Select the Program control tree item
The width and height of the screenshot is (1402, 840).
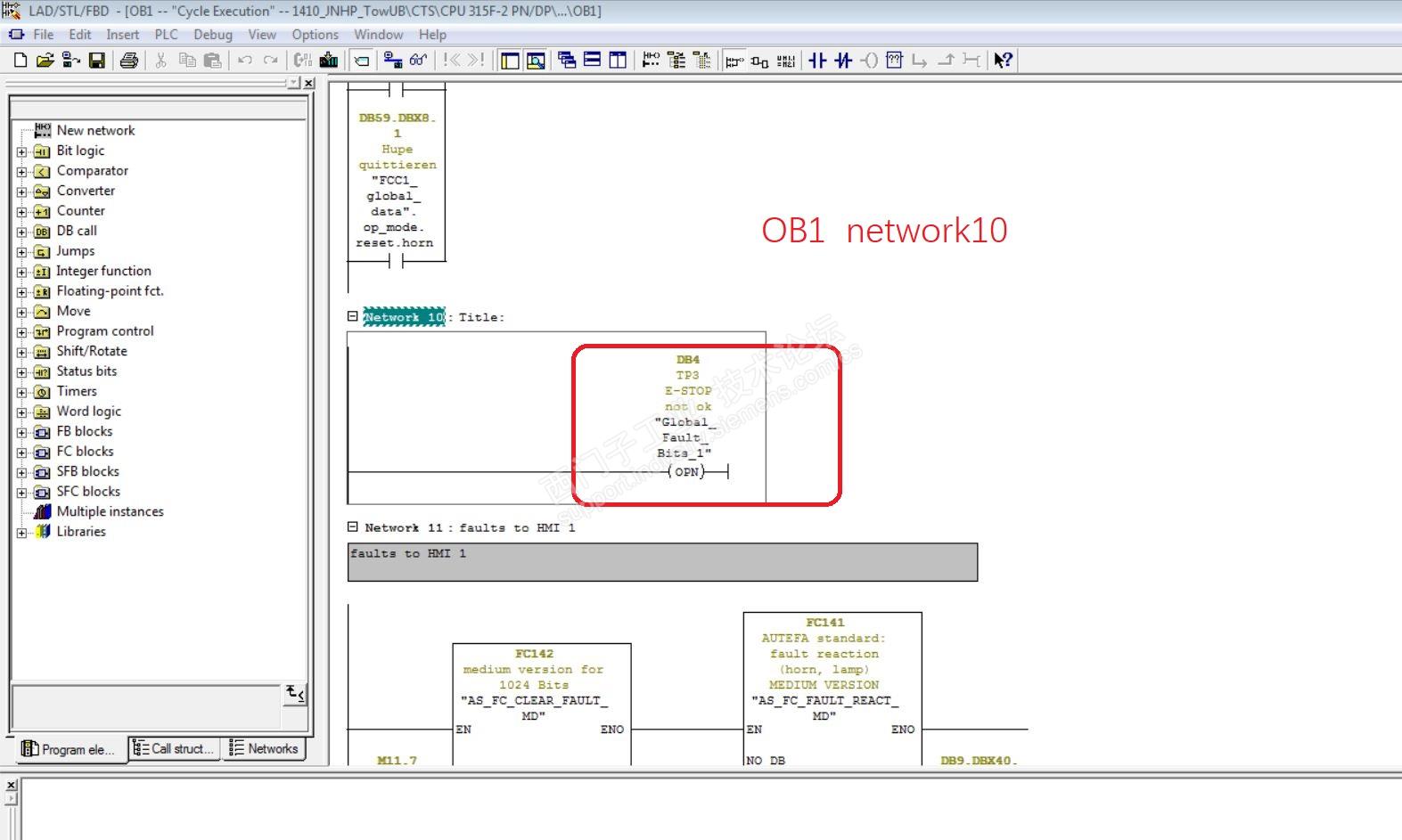click(105, 331)
